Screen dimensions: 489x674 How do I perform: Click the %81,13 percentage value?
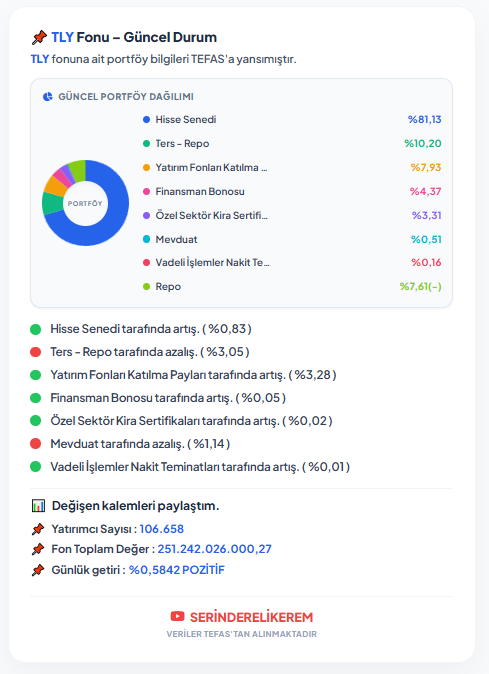coord(425,119)
